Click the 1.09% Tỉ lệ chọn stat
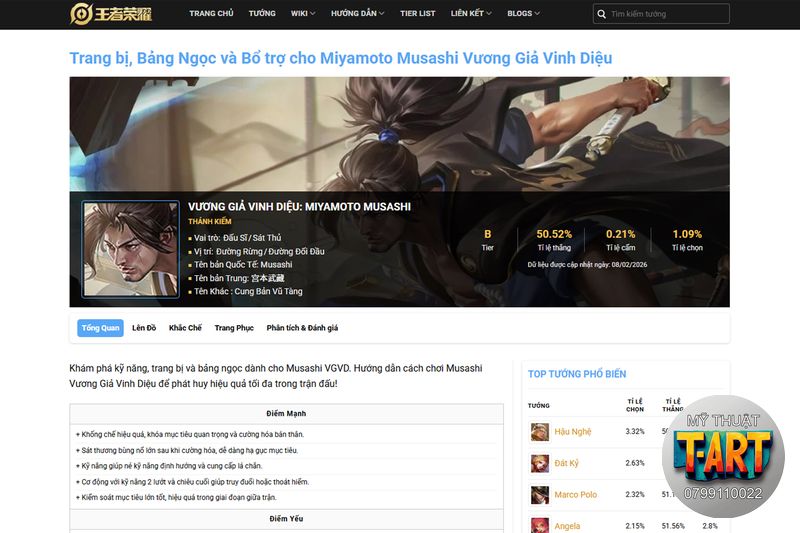 tap(687, 240)
